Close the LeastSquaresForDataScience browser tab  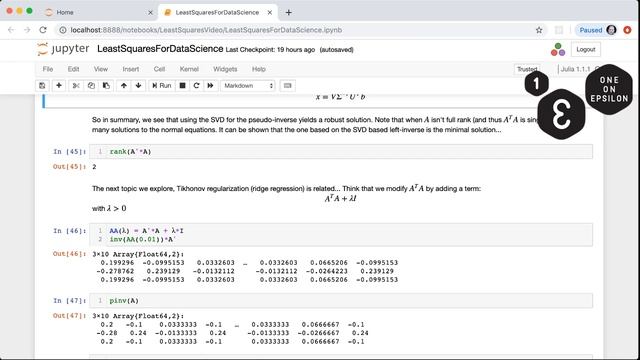pos(270,12)
